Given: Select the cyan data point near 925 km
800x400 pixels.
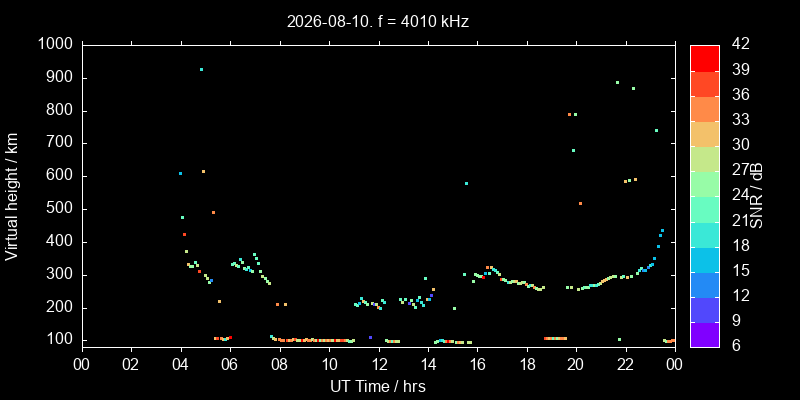Looking at the screenshot, I should pyautogui.click(x=202, y=69).
